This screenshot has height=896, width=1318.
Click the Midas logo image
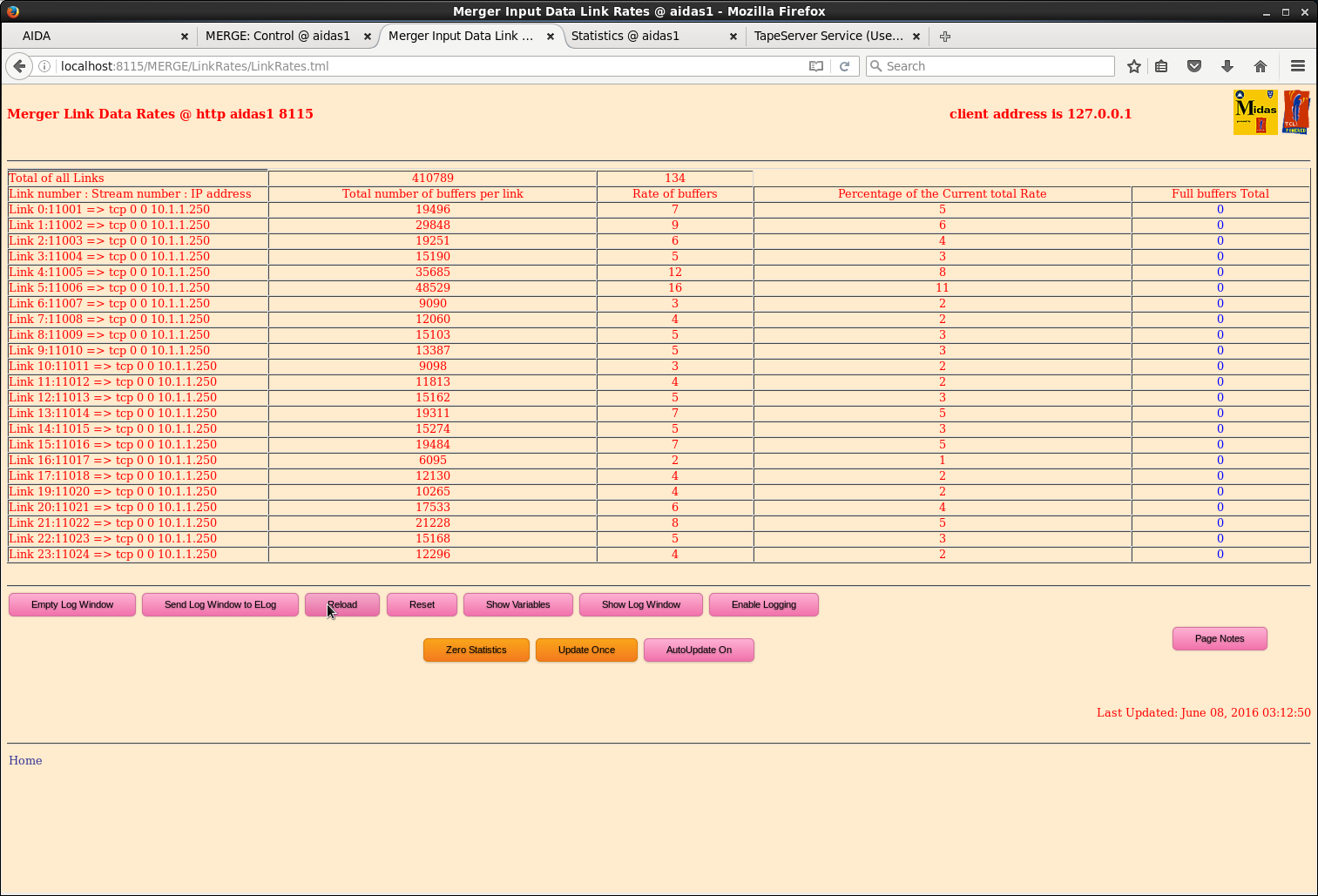1255,112
